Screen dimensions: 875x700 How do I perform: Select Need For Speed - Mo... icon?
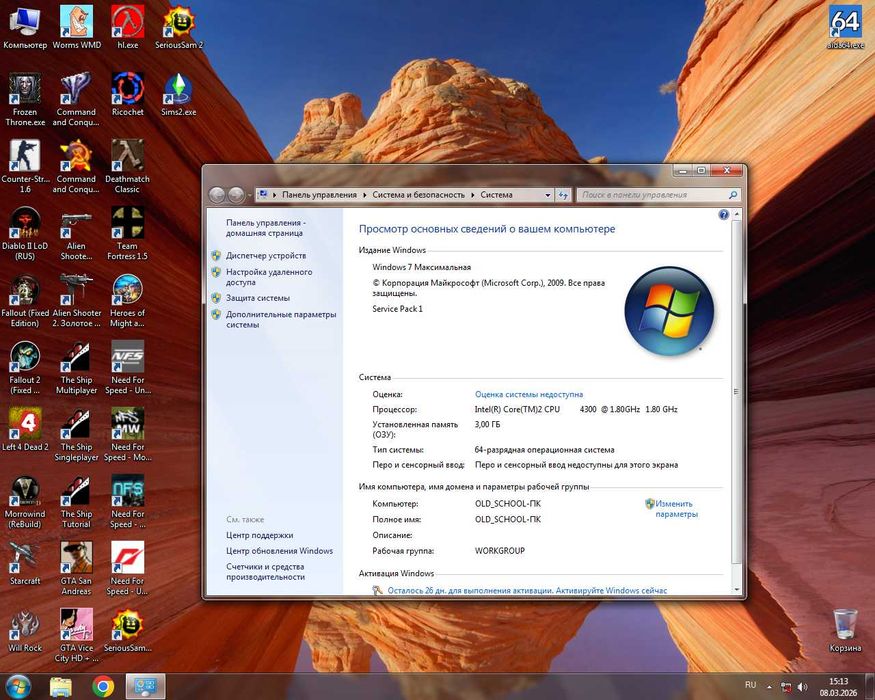click(128, 434)
